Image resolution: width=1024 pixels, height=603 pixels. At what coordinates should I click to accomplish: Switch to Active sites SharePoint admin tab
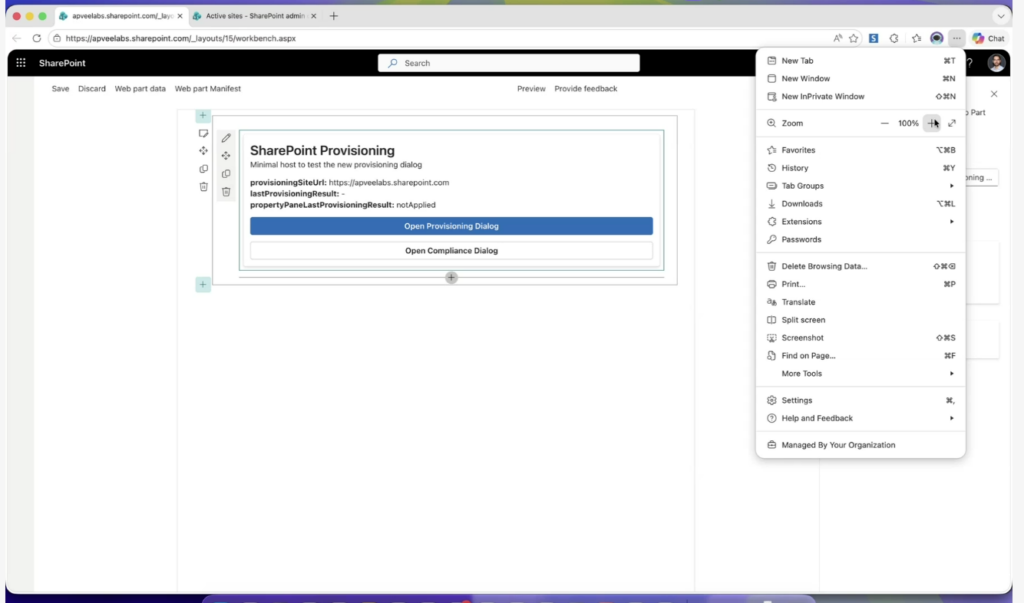pos(255,16)
